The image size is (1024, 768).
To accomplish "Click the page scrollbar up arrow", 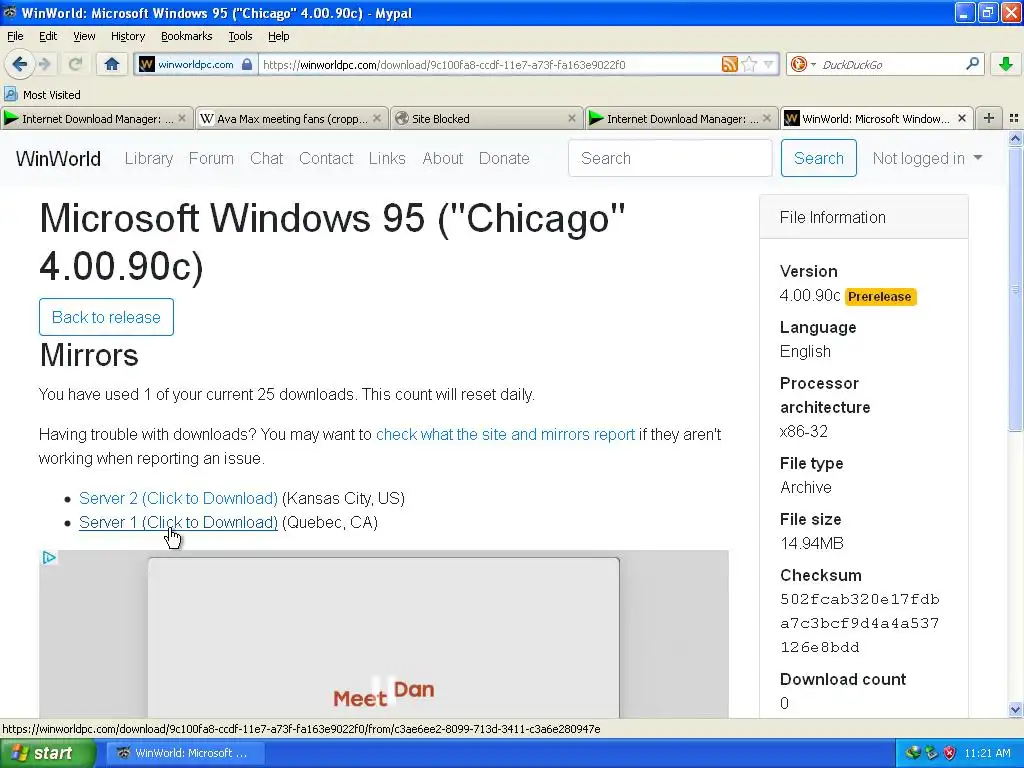I will pos(1015,138).
